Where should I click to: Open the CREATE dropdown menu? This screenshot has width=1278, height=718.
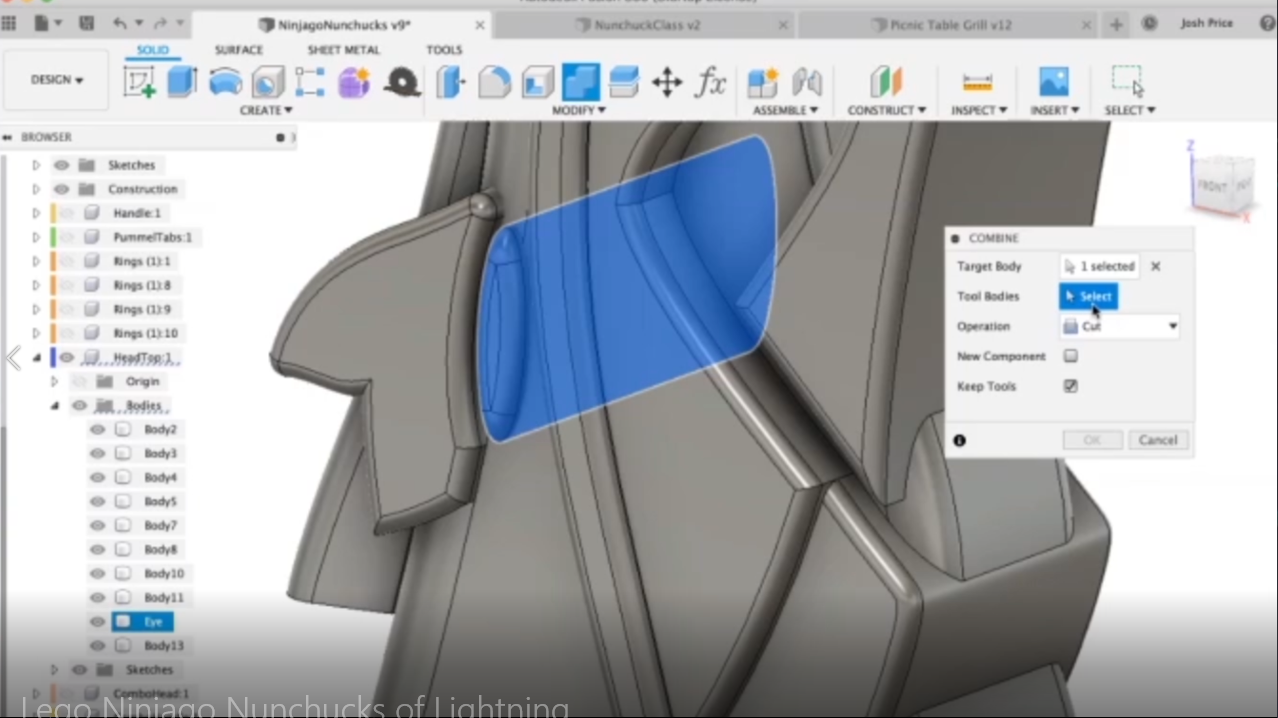[x=266, y=110]
